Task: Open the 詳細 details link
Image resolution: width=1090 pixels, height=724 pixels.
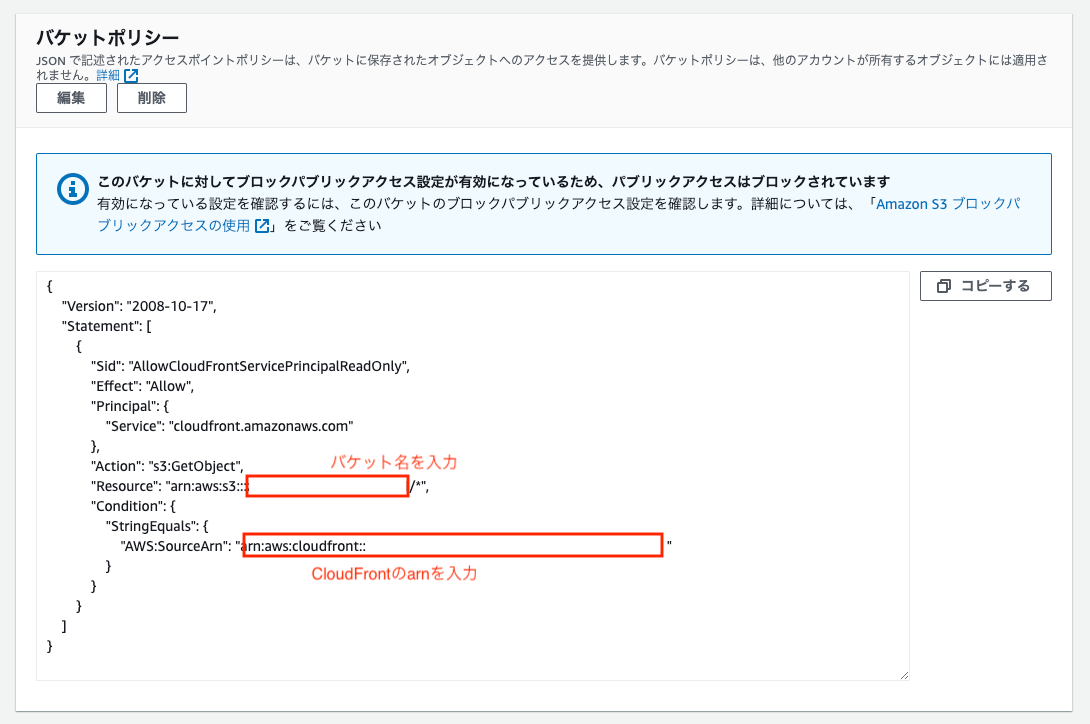Action: pyautogui.click(x=108, y=75)
